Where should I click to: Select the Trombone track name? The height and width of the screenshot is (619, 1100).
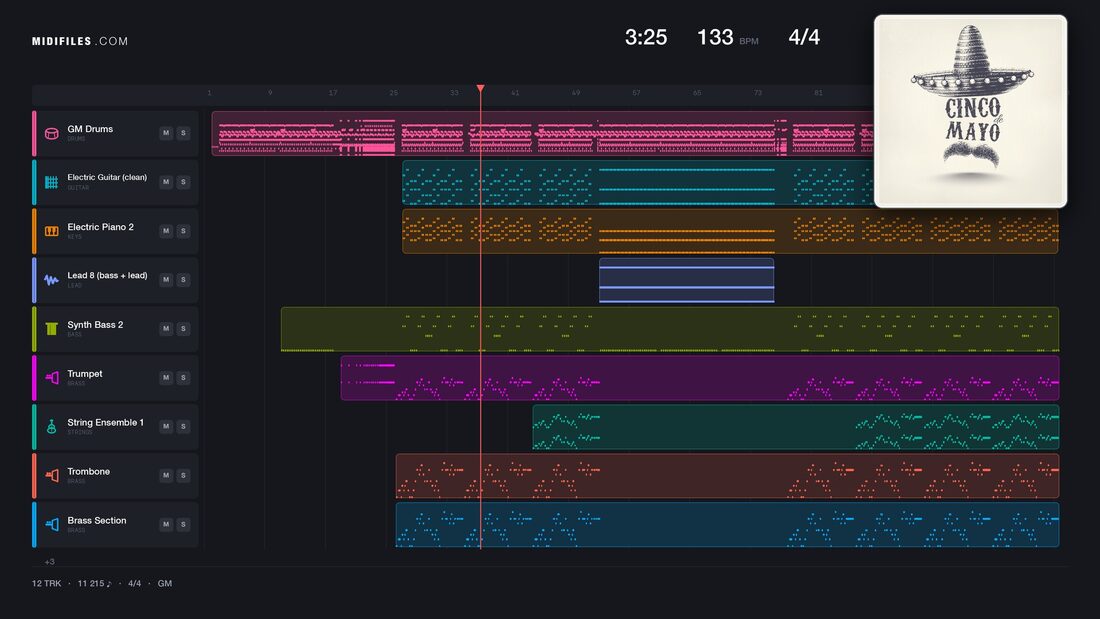coord(88,472)
